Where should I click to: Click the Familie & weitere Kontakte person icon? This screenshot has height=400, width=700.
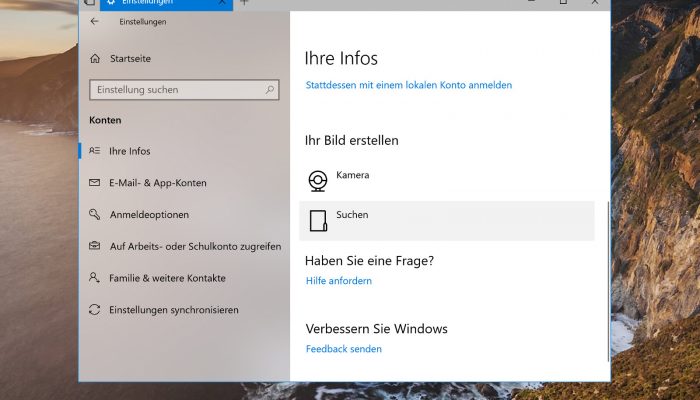(94, 278)
